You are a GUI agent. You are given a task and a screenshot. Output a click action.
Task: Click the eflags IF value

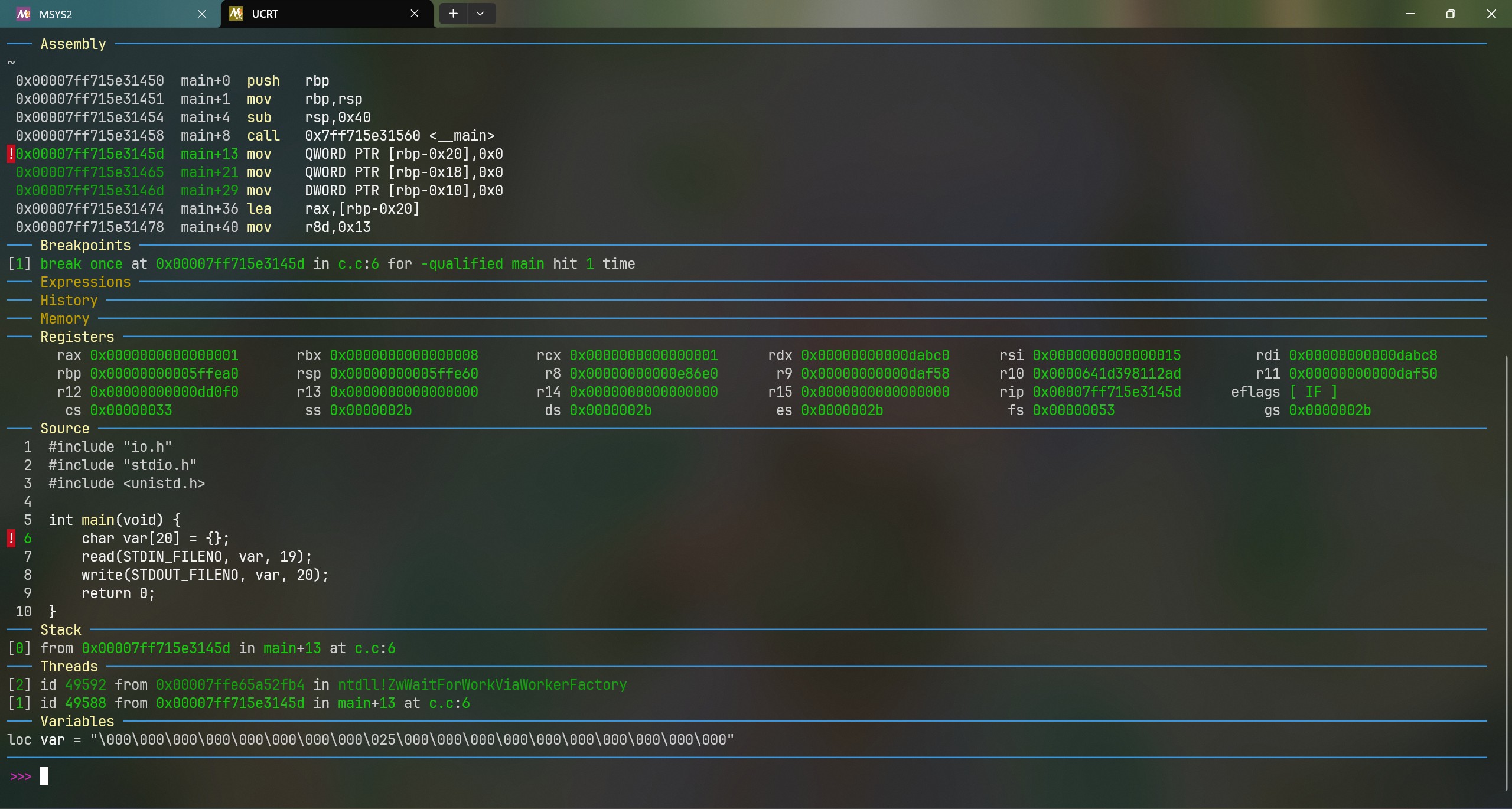[1313, 392]
